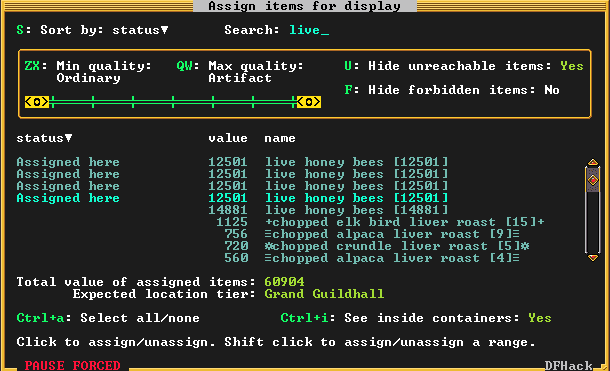Click the 'PAUSE FORCED' indicator
The height and width of the screenshot is (371, 610).
coord(72,366)
